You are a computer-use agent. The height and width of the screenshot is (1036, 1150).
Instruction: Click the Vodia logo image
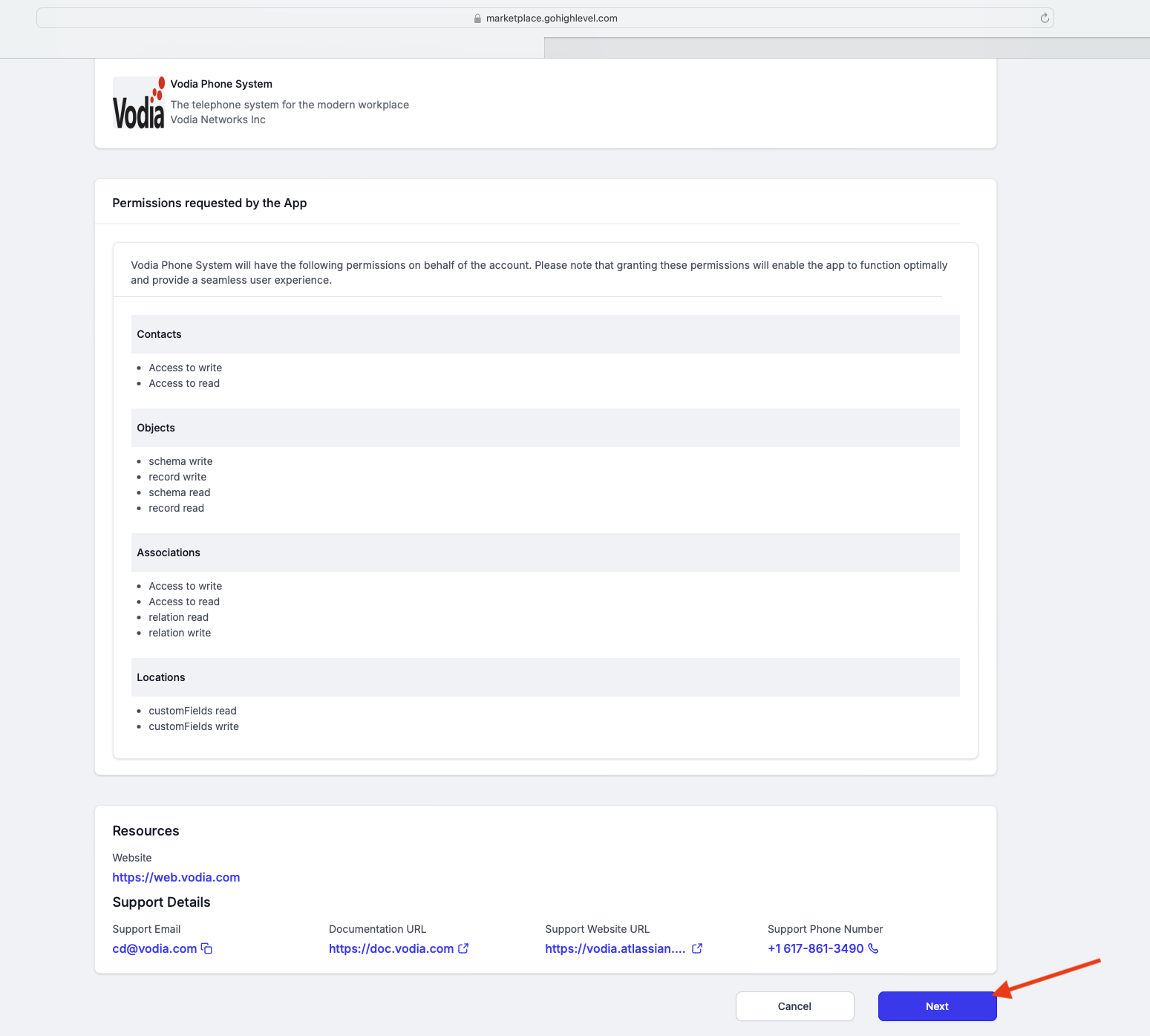point(139,102)
